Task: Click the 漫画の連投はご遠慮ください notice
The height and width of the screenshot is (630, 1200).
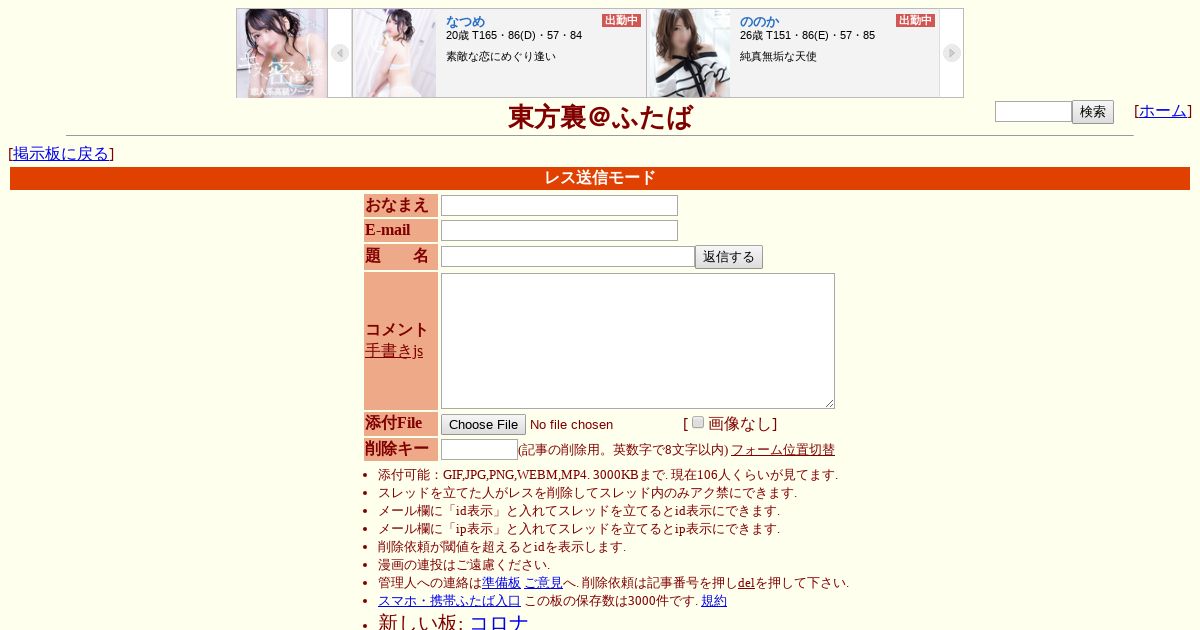Action: point(463,565)
